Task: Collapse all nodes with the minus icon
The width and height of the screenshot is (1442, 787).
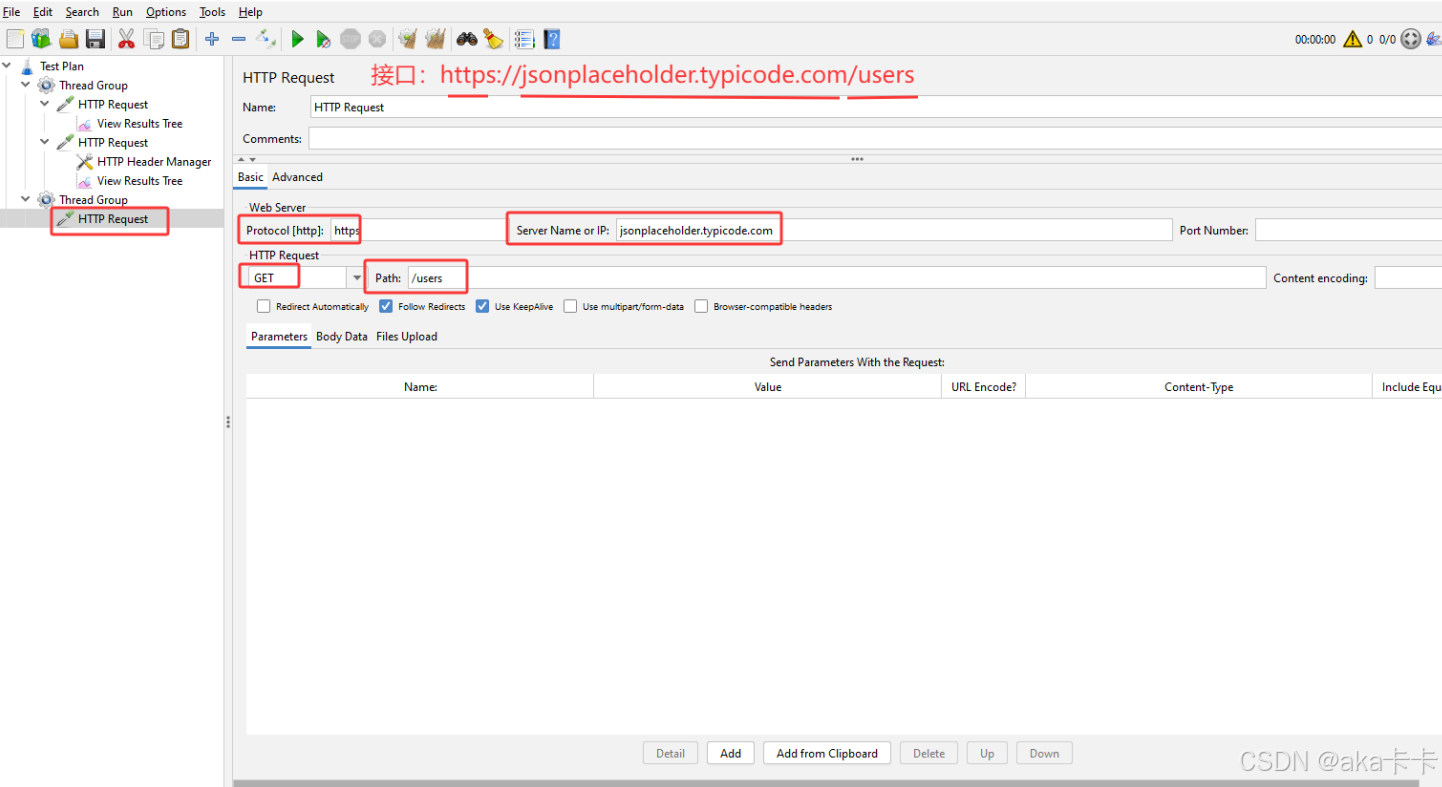Action: [x=238, y=39]
